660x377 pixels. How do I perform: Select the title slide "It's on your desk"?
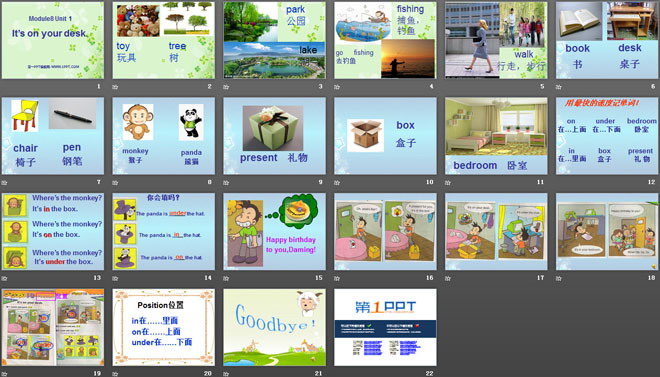[x=53, y=40]
